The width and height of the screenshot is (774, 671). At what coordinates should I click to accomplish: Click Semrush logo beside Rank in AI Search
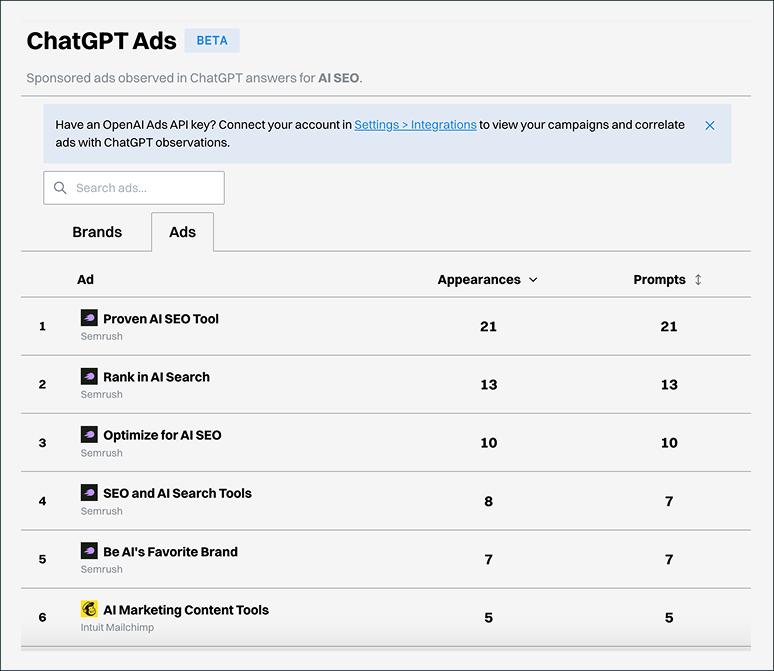(89, 376)
